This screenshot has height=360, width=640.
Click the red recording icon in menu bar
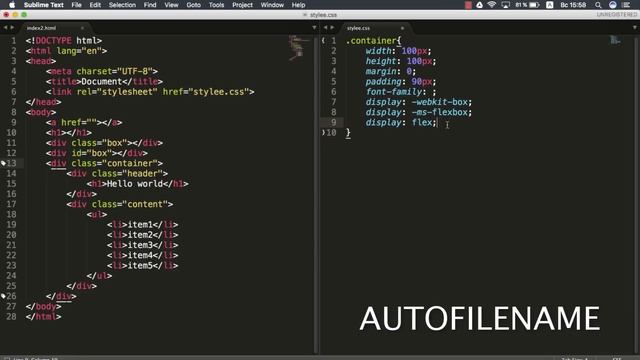[468, 5]
